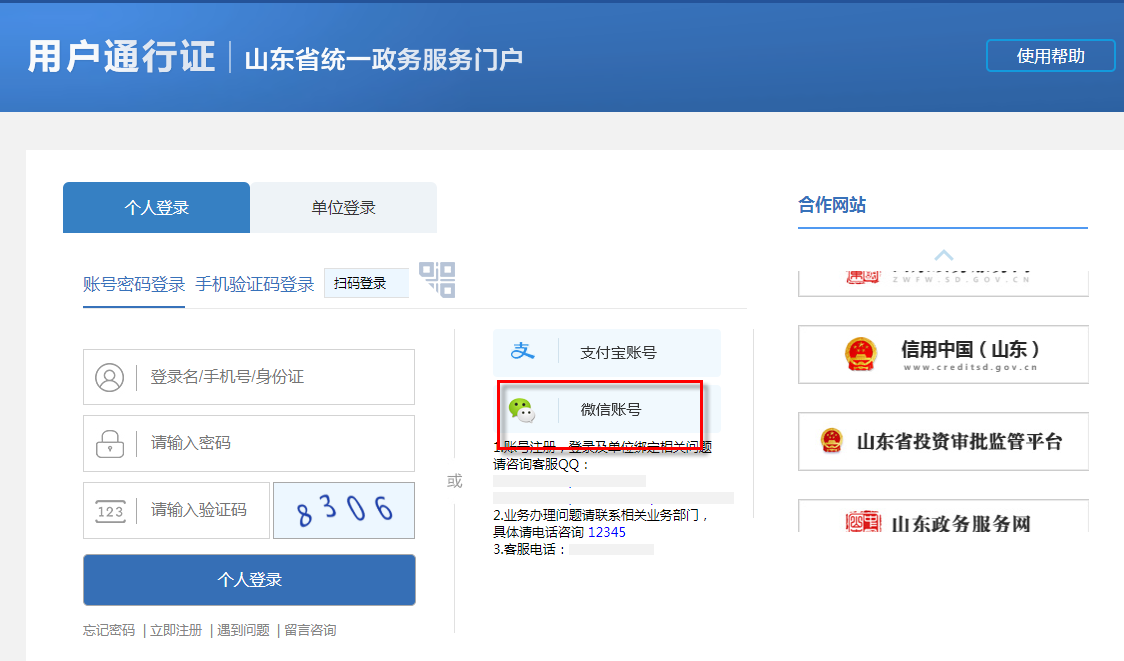Viewport: 1124px width, 661px height.
Task: Click the 忘记密码 link
Action: [x=109, y=630]
